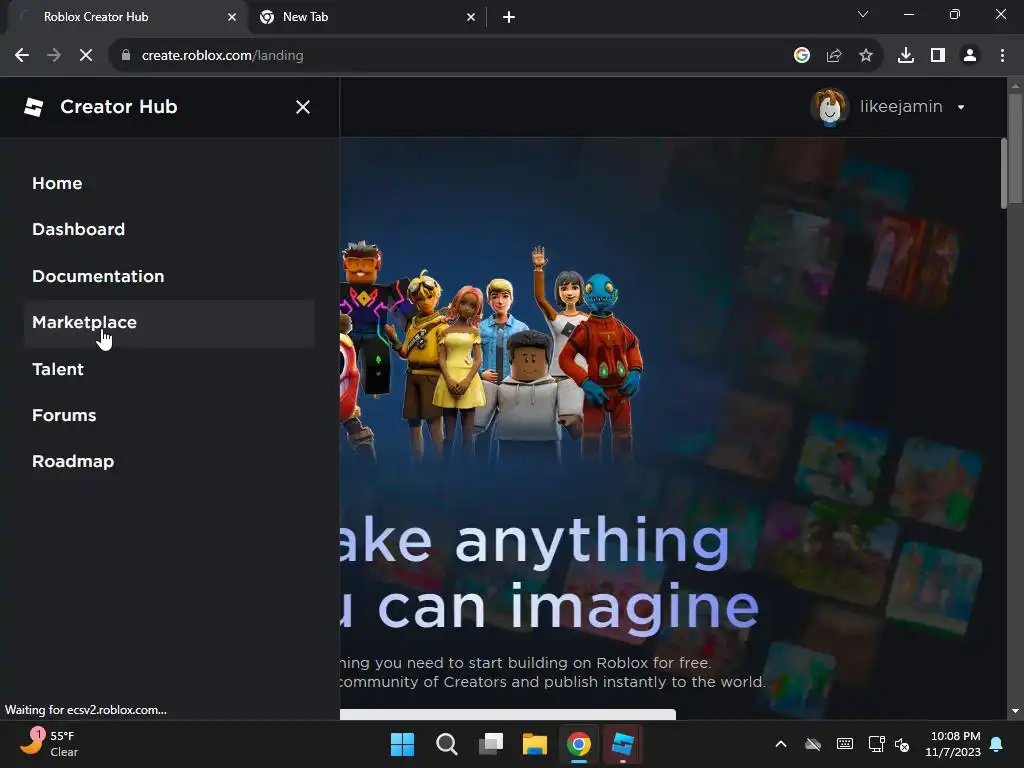
Task: Stop loading the page
Action: (86, 56)
